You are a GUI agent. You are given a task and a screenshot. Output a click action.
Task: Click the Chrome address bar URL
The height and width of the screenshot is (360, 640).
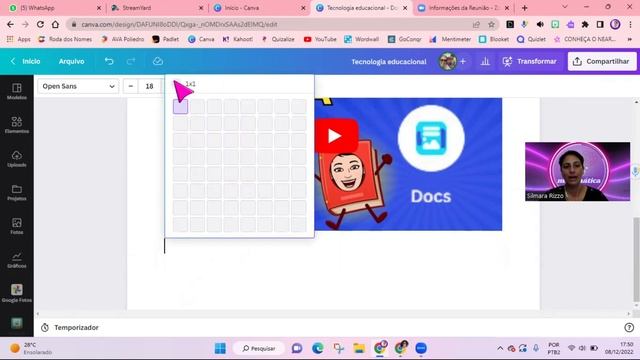(179, 24)
